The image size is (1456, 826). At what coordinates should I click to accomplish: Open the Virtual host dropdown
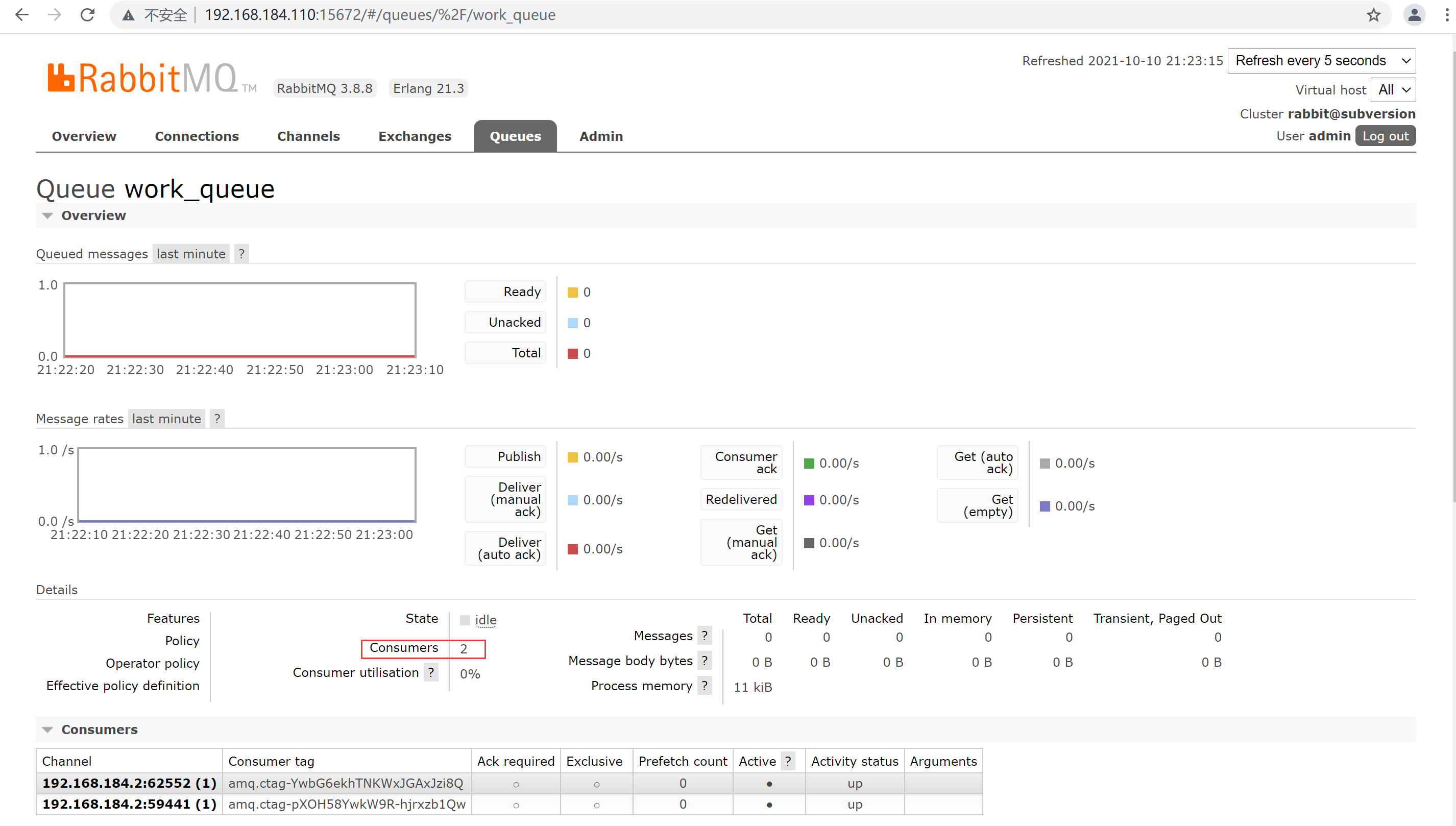coord(1394,90)
